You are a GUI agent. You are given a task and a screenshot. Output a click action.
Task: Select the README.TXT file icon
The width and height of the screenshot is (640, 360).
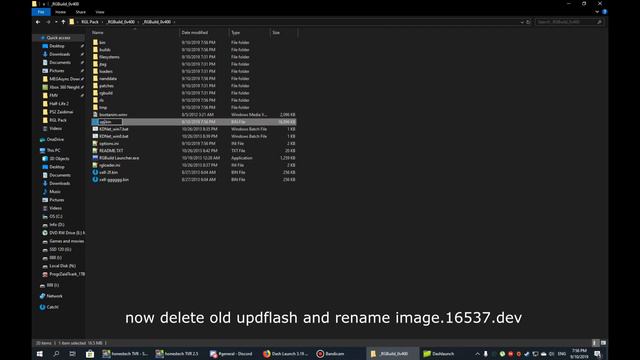95,151
